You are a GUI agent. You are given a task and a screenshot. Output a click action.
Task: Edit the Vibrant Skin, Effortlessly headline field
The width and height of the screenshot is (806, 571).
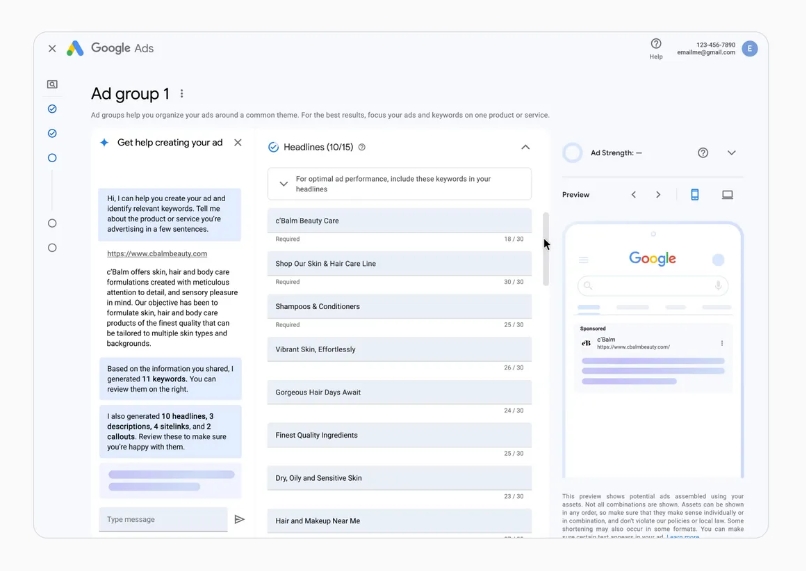click(x=399, y=349)
